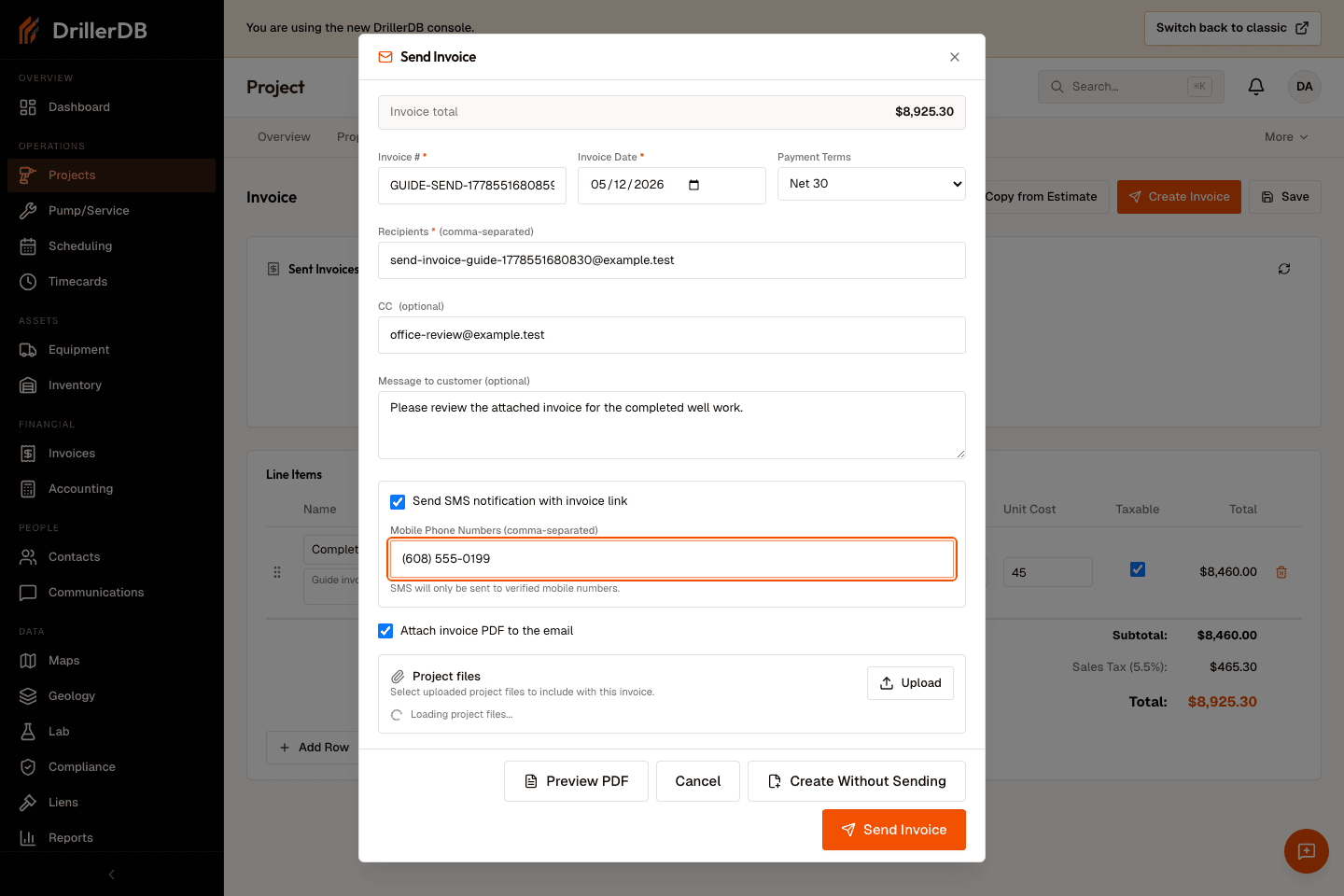Click the orange Send Invoice button

click(x=894, y=830)
